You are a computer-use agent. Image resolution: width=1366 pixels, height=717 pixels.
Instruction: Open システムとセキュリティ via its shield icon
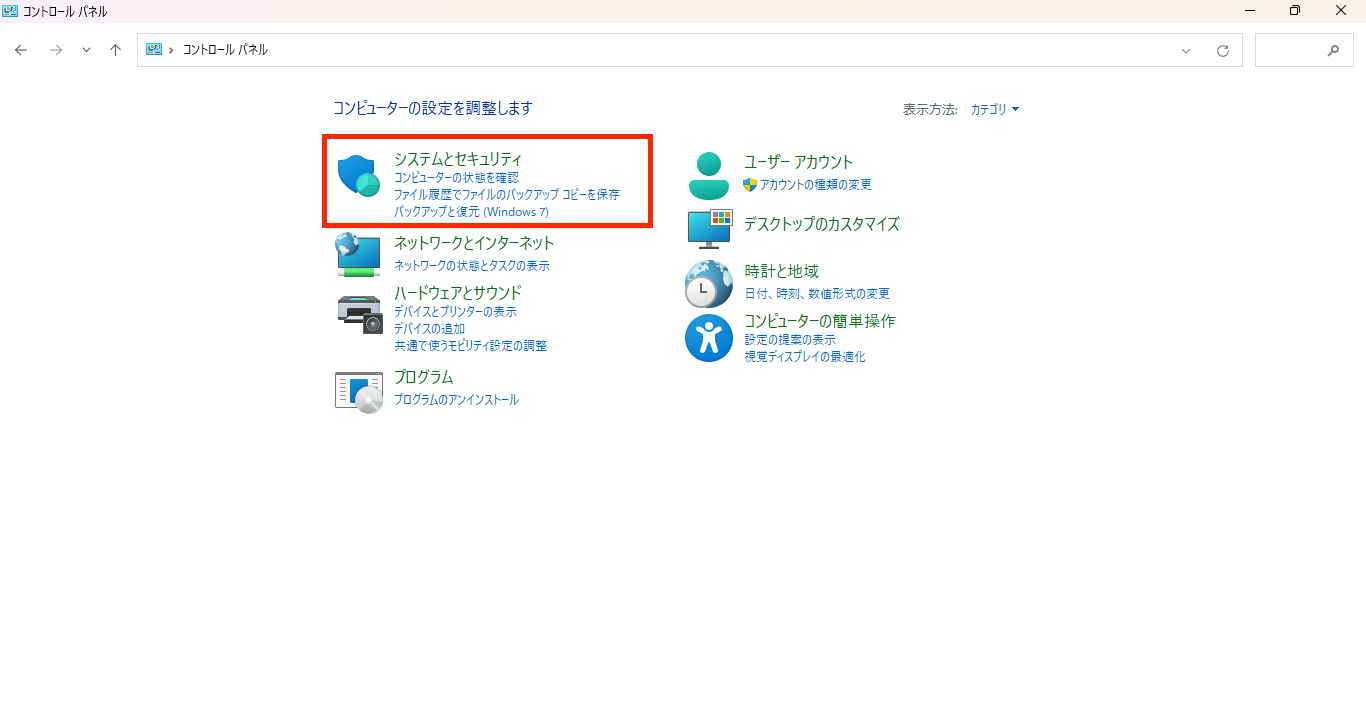click(x=358, y=178)
